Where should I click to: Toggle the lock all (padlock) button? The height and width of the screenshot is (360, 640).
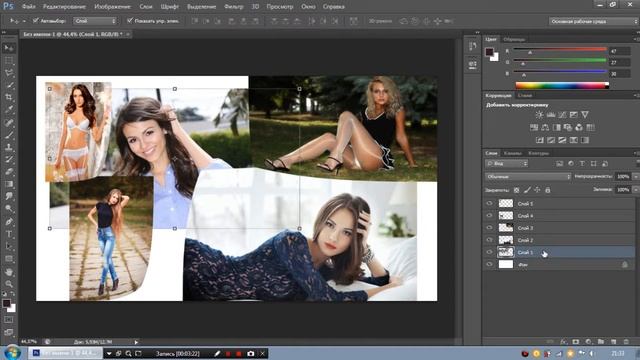(x=548, y=190)
